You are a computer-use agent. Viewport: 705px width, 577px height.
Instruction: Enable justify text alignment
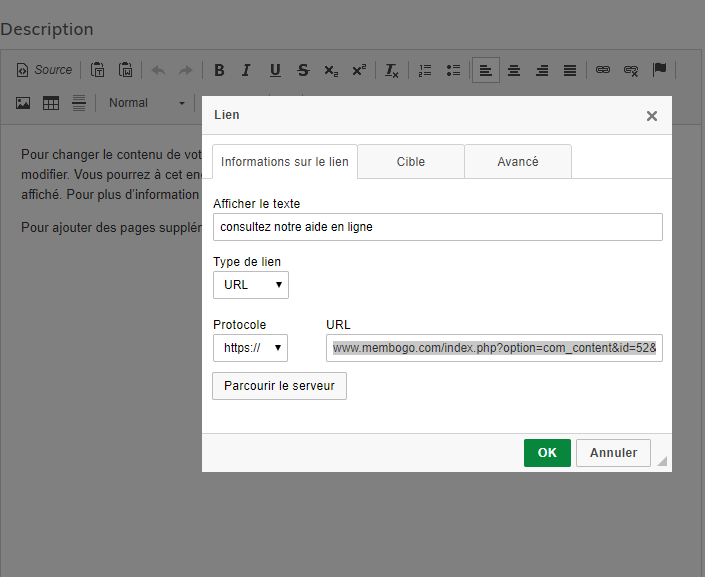point(570,70)
